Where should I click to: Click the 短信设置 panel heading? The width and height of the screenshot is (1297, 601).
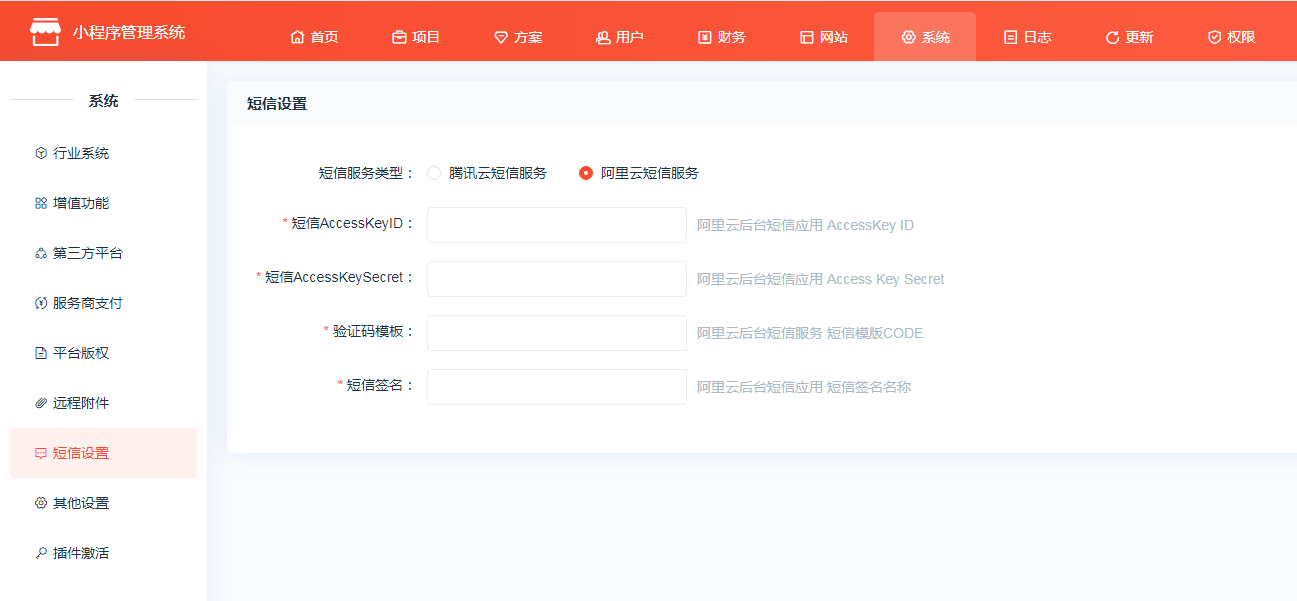[x=277, y=104]
